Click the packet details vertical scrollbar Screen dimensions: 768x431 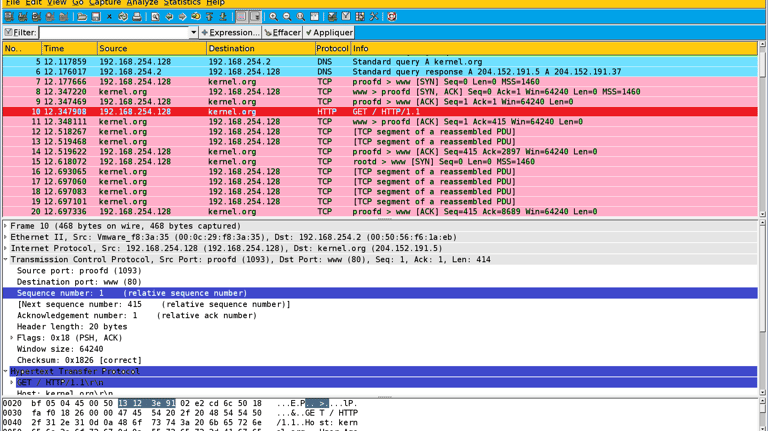click(762, 308)
